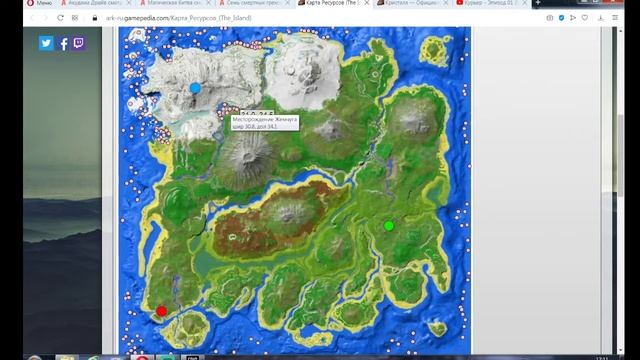This screenshot has height=360, width=640.
Task: Close the Карта Ресурсов tab
Action: pos(367,3)
